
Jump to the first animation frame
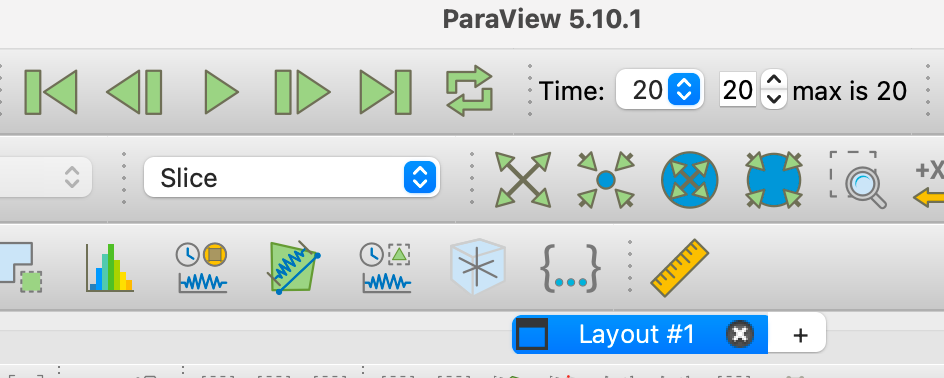coord(51,92)
